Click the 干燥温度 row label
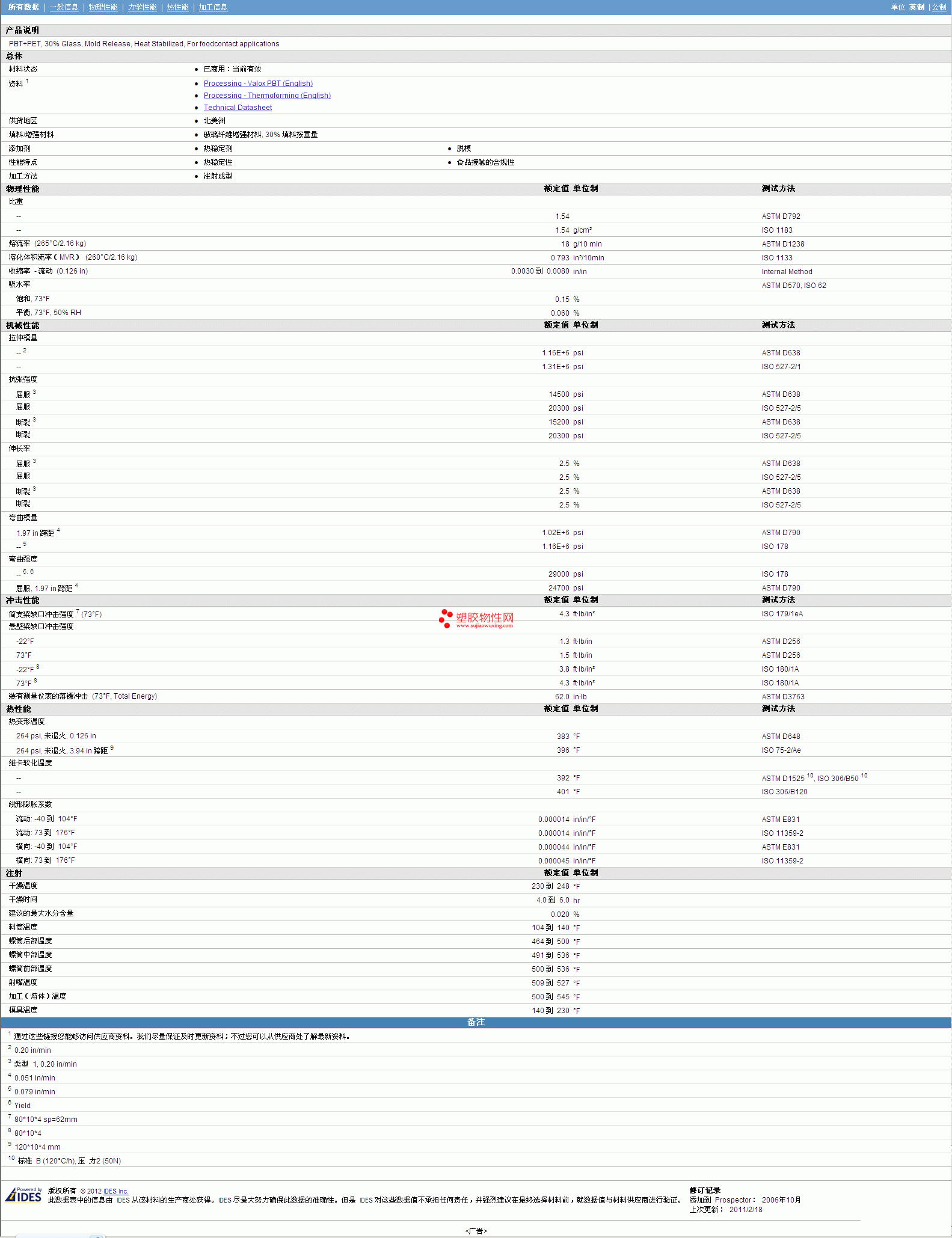The image size is (952, 1238). tap(23, 886)
